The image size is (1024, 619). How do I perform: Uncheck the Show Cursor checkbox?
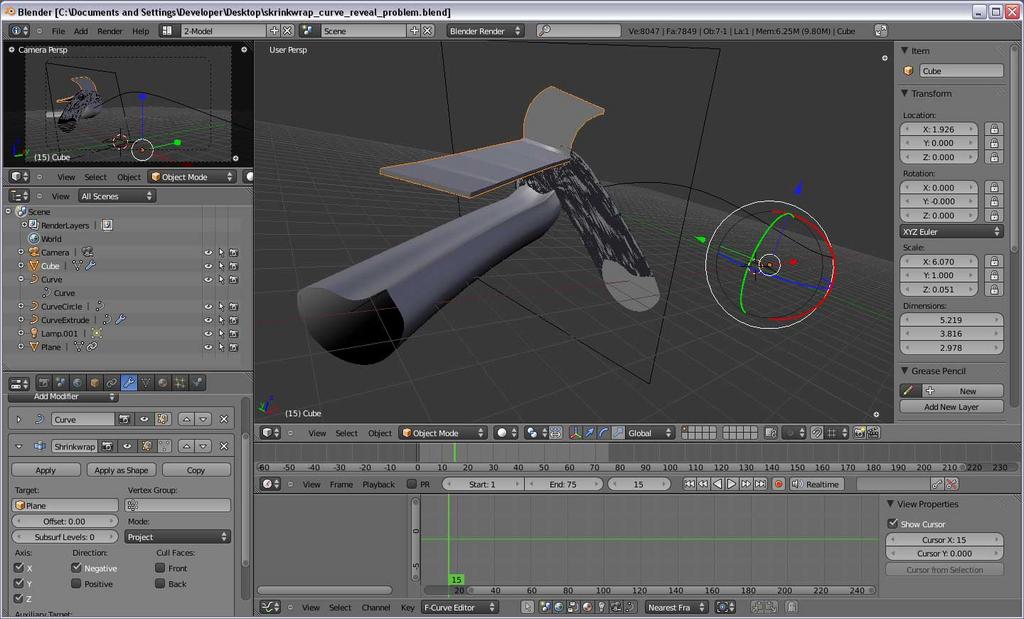893,523
